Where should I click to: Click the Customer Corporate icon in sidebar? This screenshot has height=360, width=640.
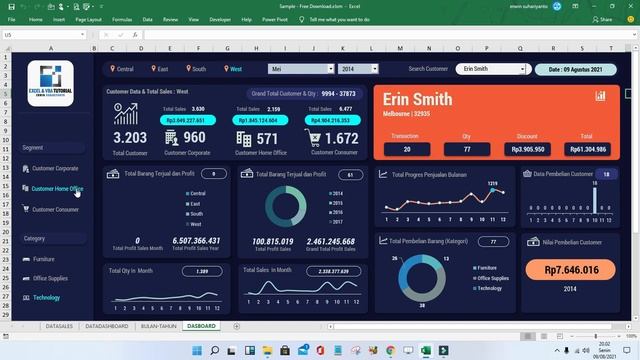click(26, 169)
